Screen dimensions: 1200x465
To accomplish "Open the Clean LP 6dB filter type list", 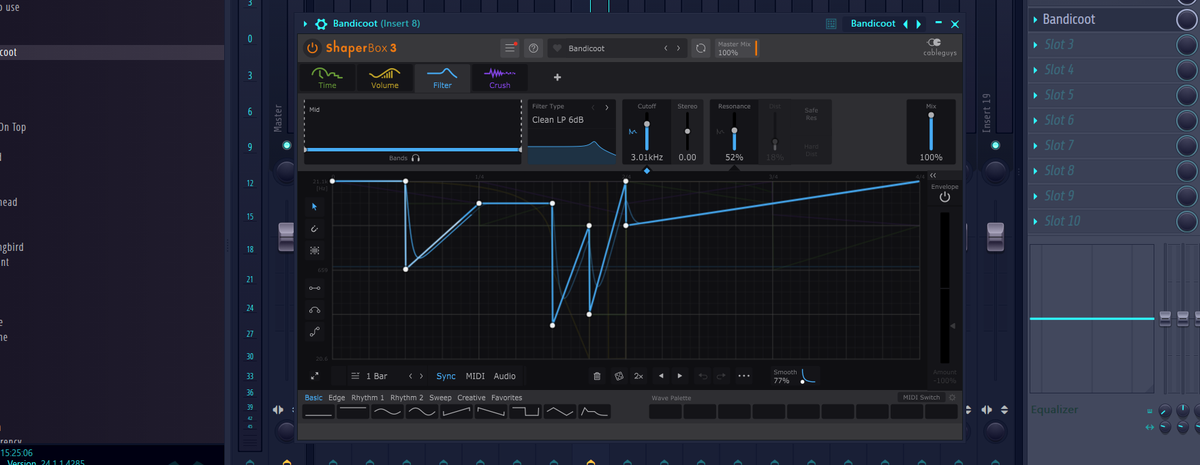I will pyautogui.click(x=558, y=120).
